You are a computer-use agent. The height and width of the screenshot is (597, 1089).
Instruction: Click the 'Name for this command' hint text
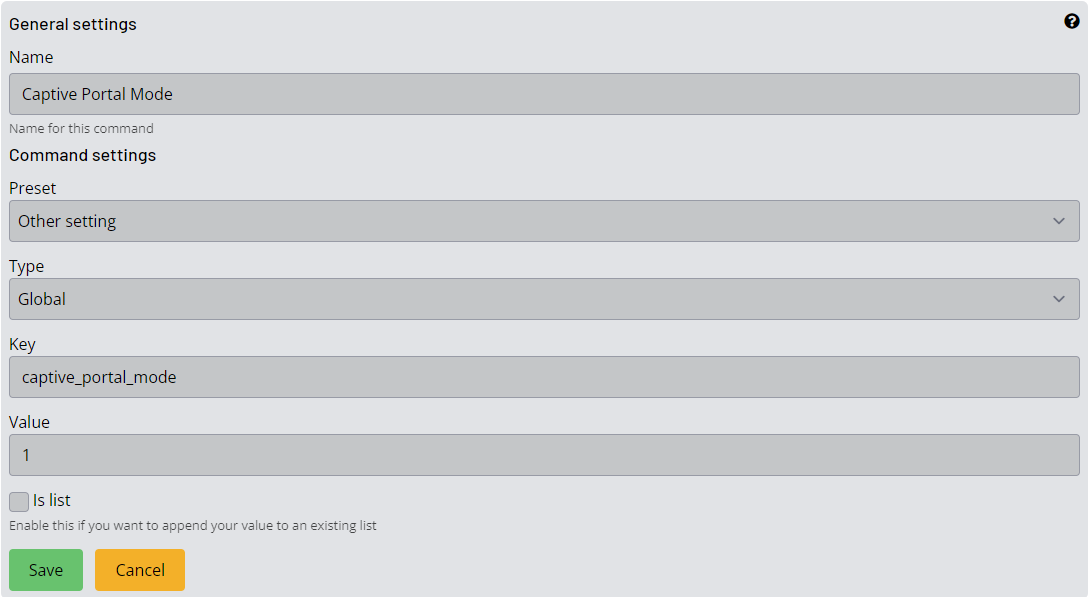[81, 128]
